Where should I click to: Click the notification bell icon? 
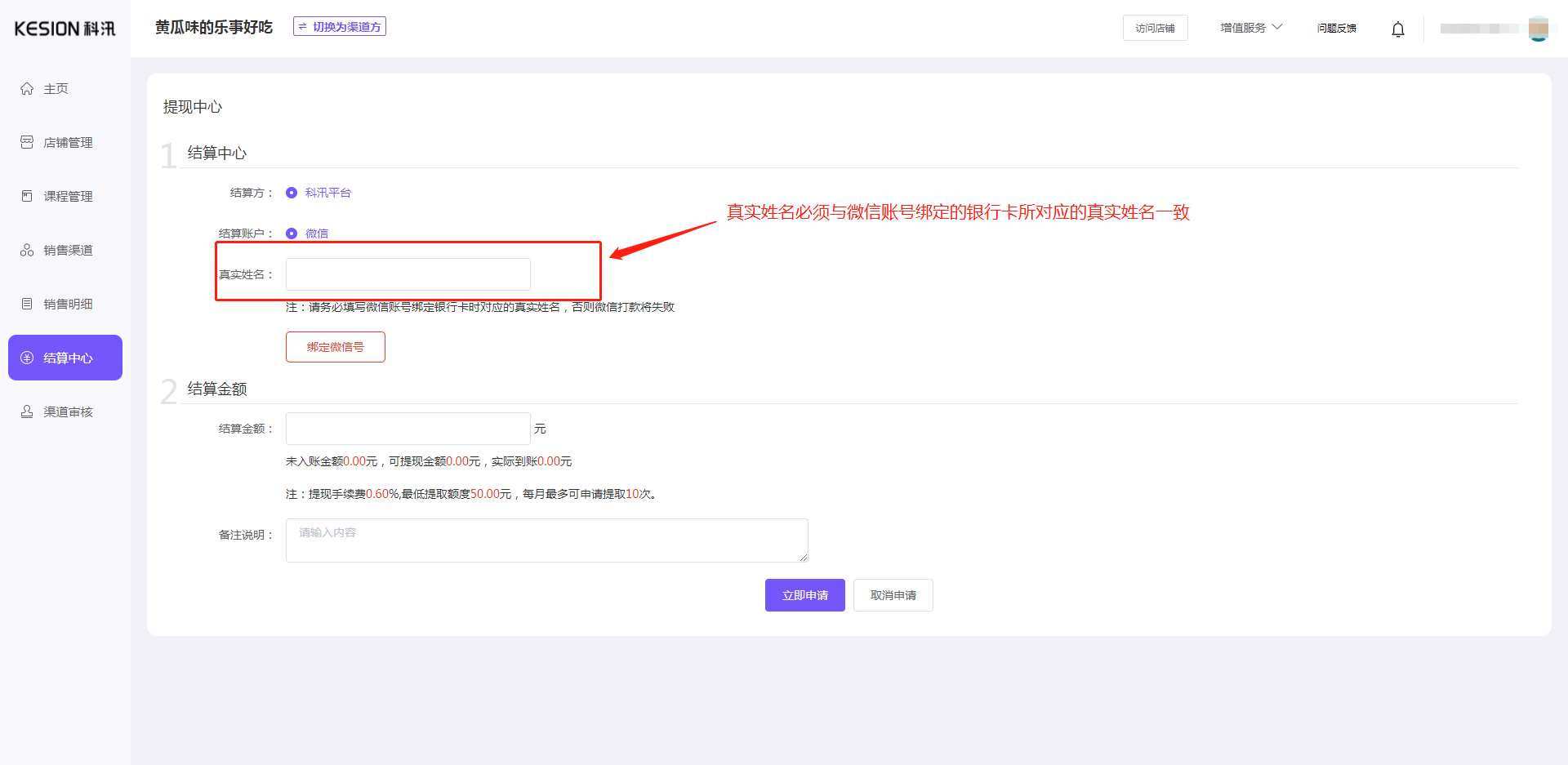pos(1398,29)
